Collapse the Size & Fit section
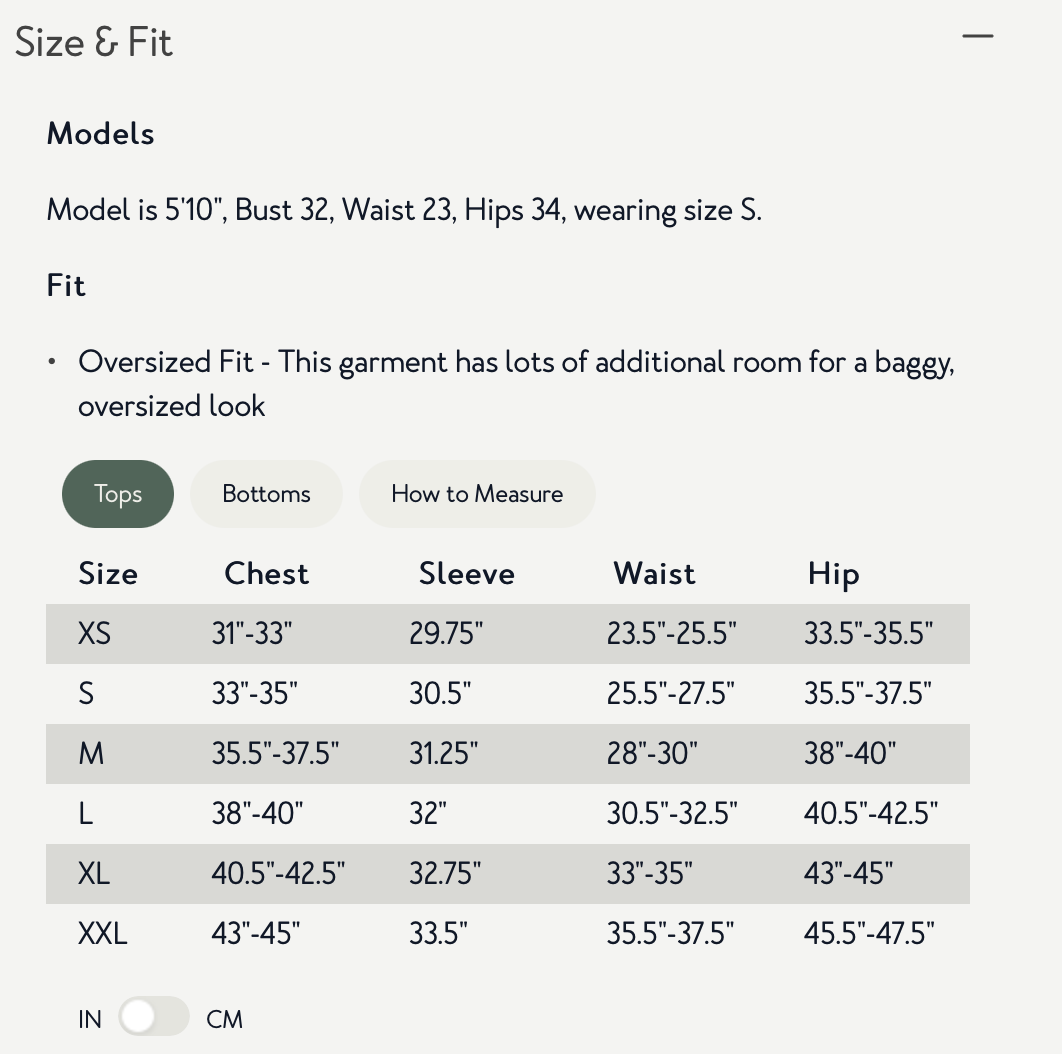 (977, 37)
